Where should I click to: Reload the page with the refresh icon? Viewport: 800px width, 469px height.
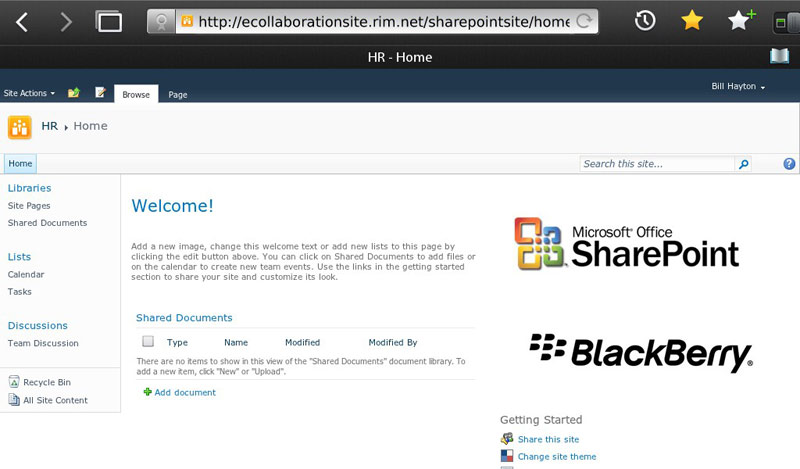584,21
